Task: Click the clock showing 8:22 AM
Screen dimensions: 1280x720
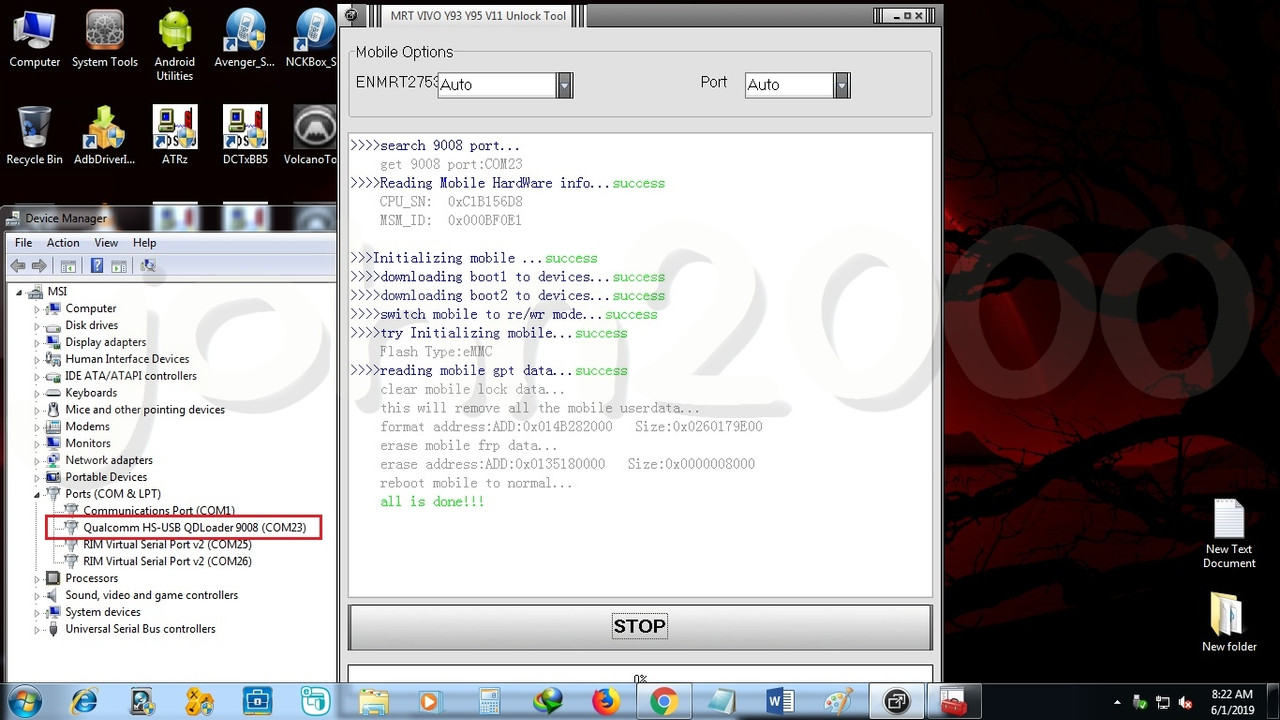Action: (x=1231, y=694)
